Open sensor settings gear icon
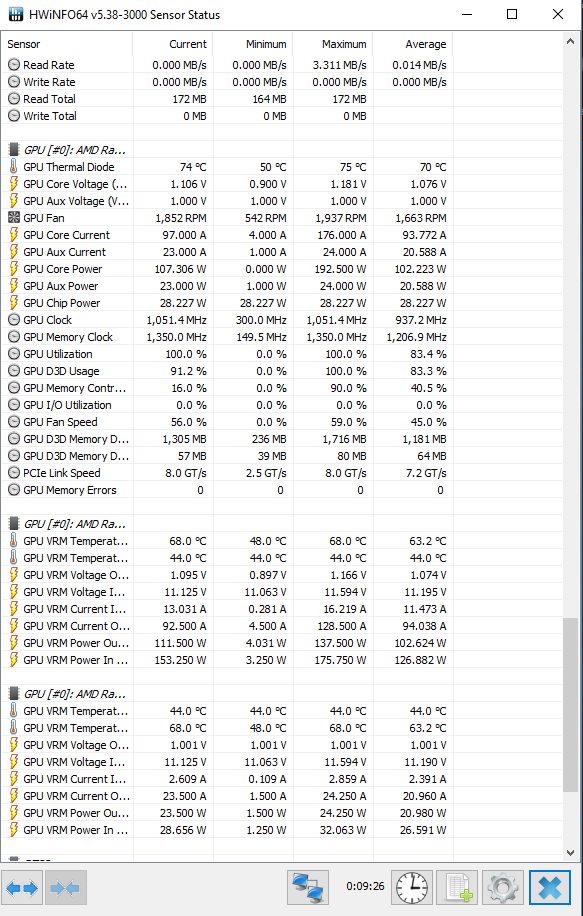This screenshot has width=583, height=916. pyautogui.click(x=502, y=888)
